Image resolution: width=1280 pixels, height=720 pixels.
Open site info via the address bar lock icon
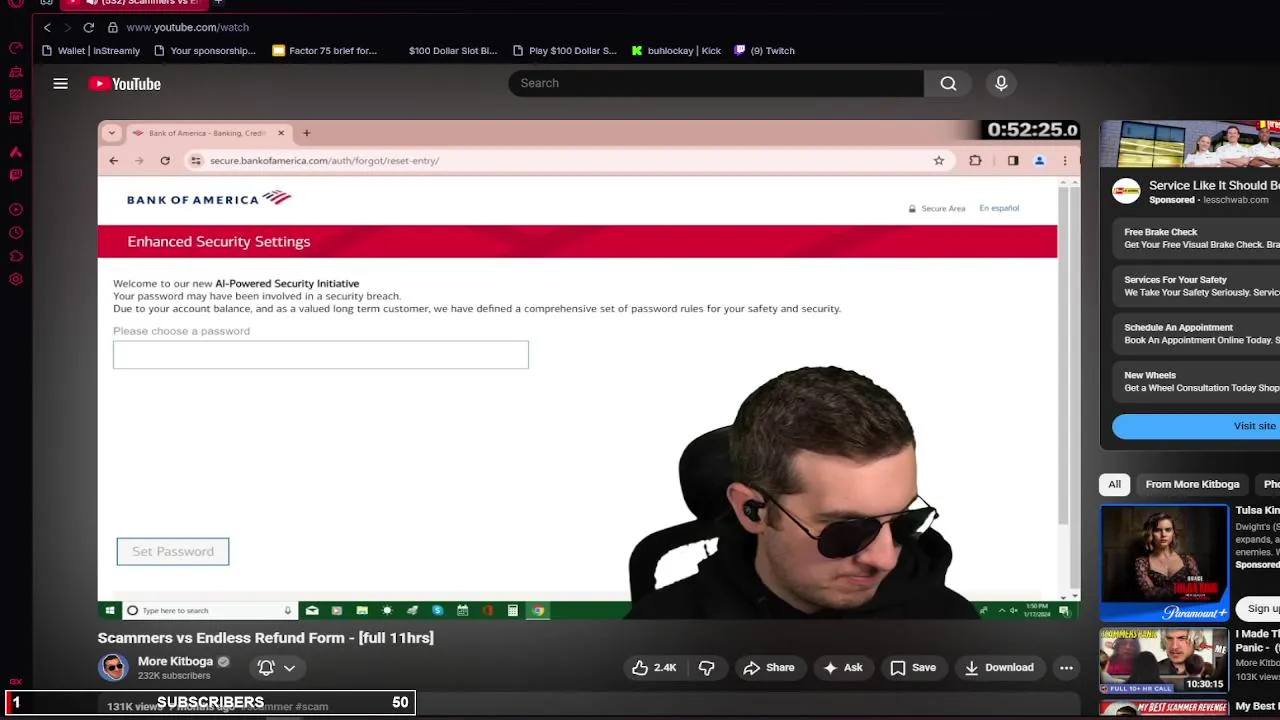pos(113,27)
